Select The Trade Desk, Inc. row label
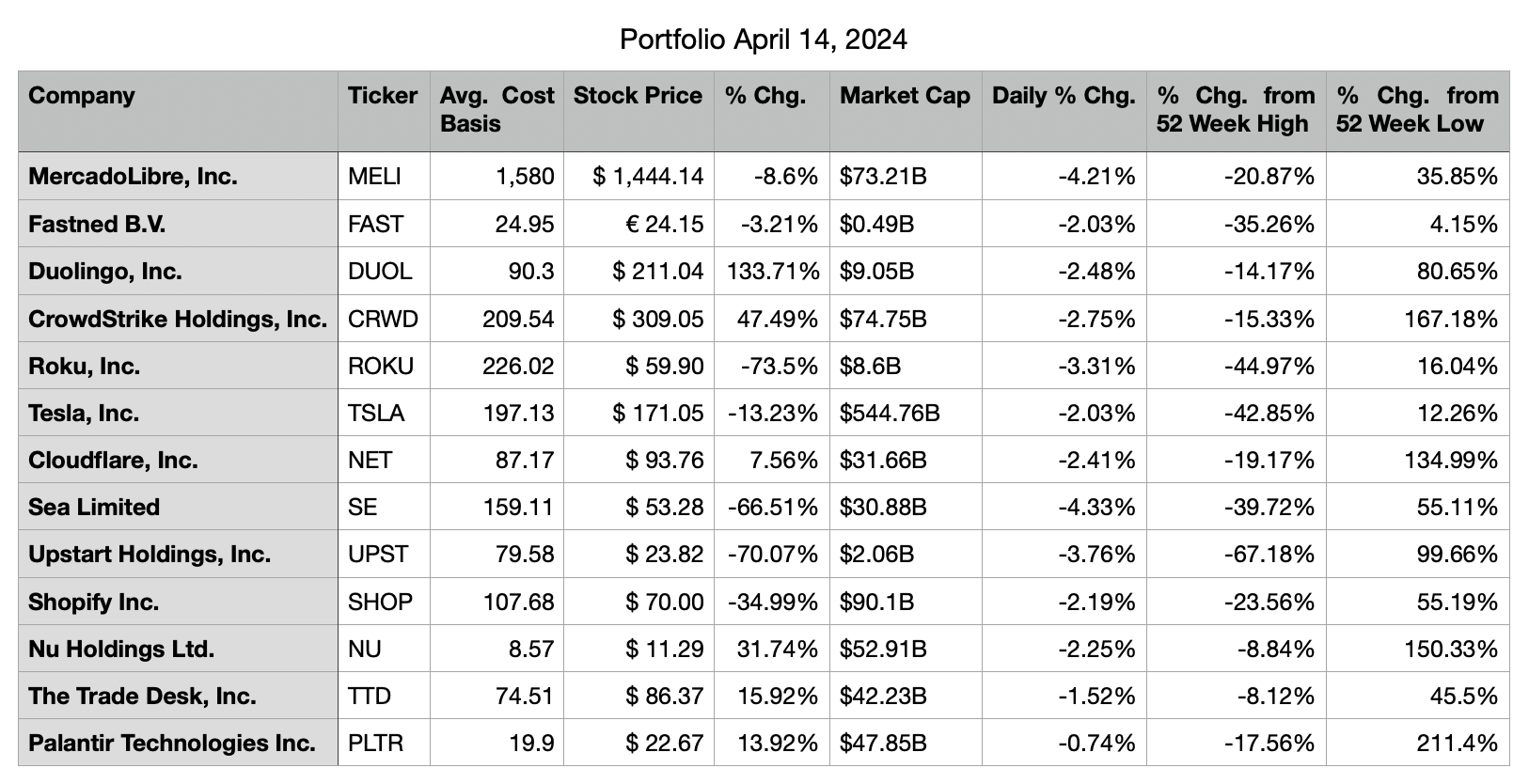 click(x=142, y=697)
